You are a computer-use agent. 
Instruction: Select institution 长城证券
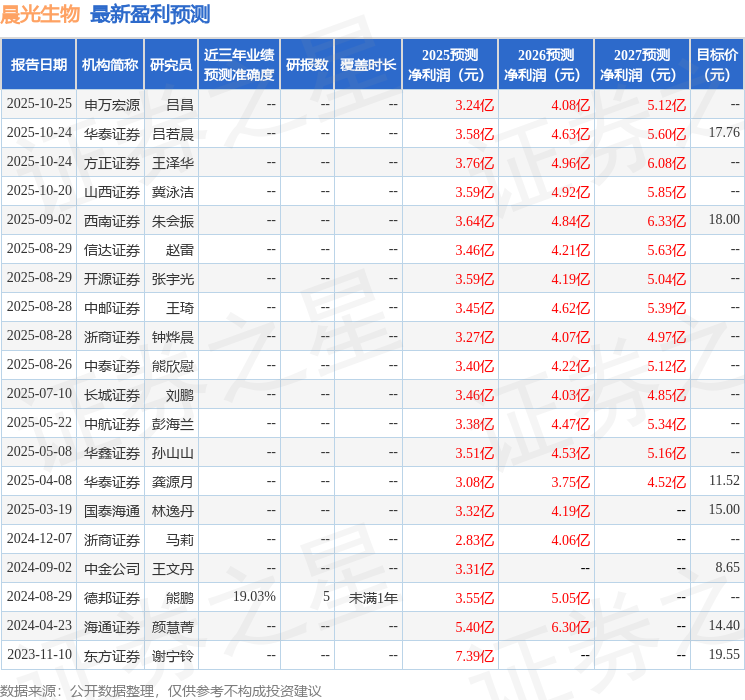pos(112,394)
